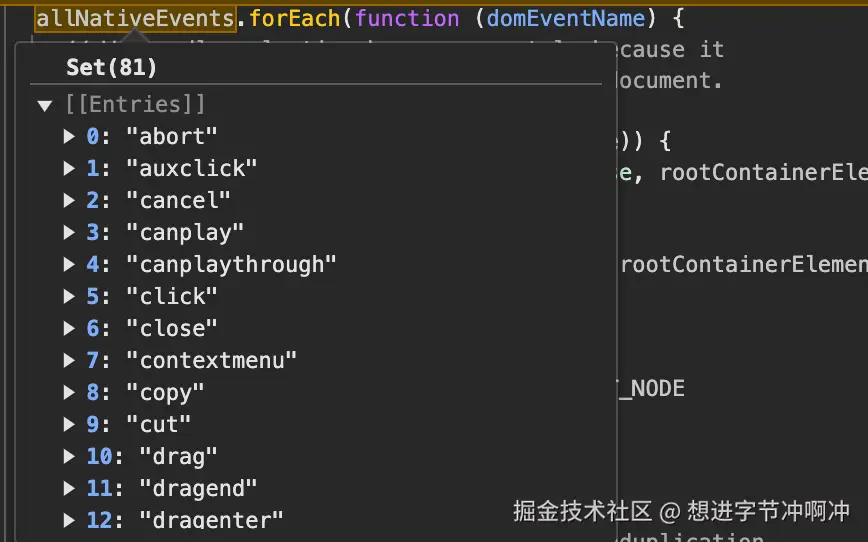
Task: Expand entry 8 "copy" arrow
Action: (x=69, y=392)
